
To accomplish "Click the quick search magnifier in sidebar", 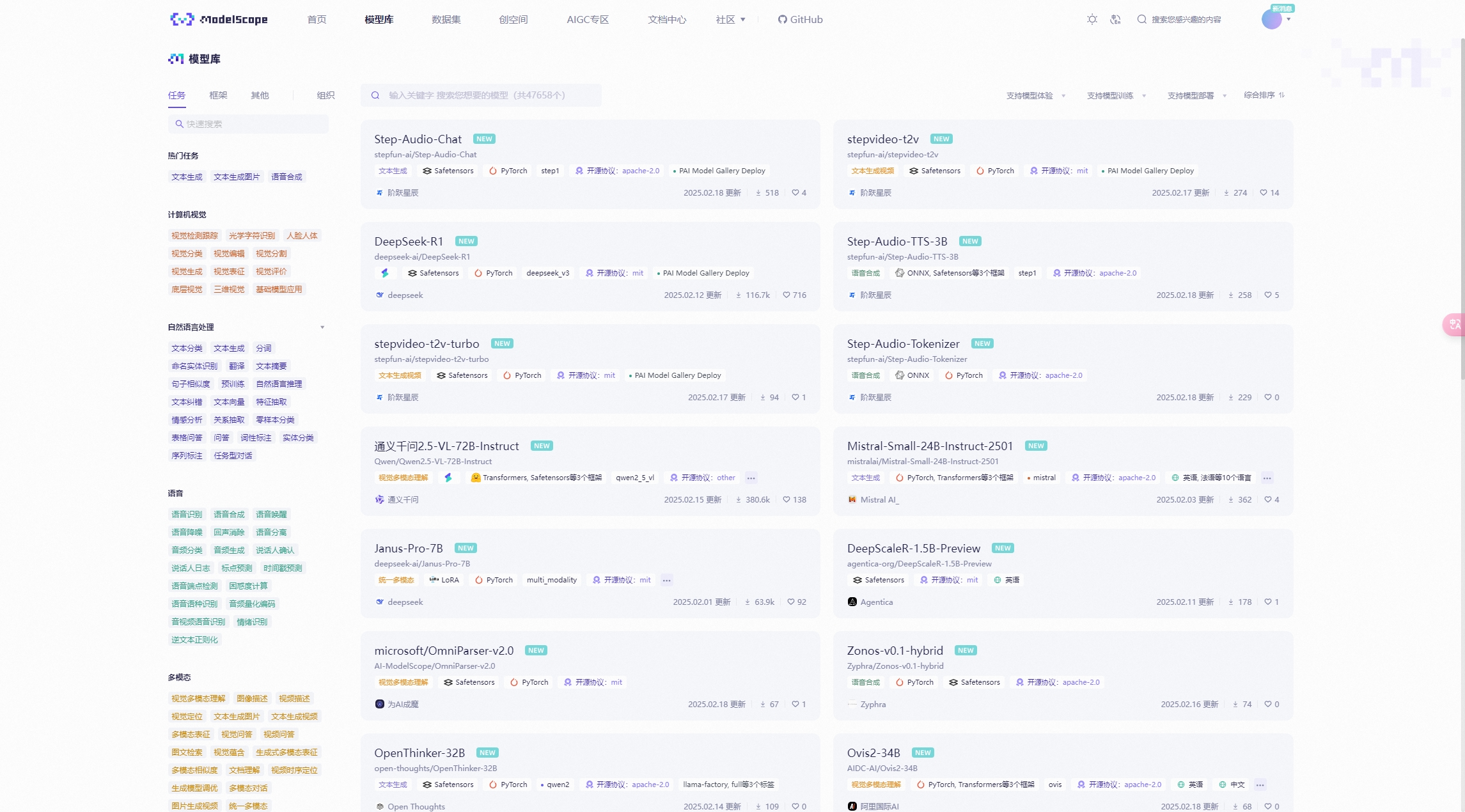I will tap(180, 124).
